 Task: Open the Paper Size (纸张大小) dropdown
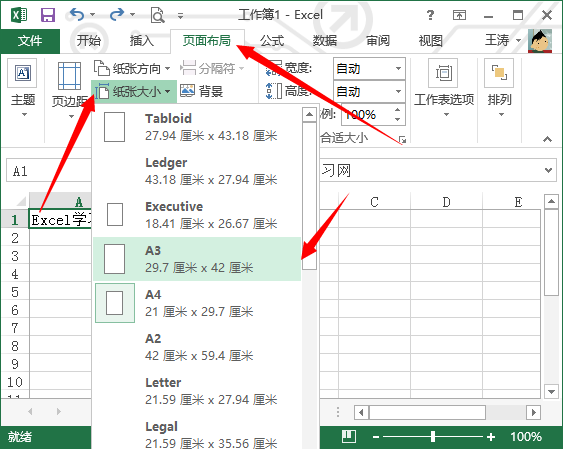(134, 92)
